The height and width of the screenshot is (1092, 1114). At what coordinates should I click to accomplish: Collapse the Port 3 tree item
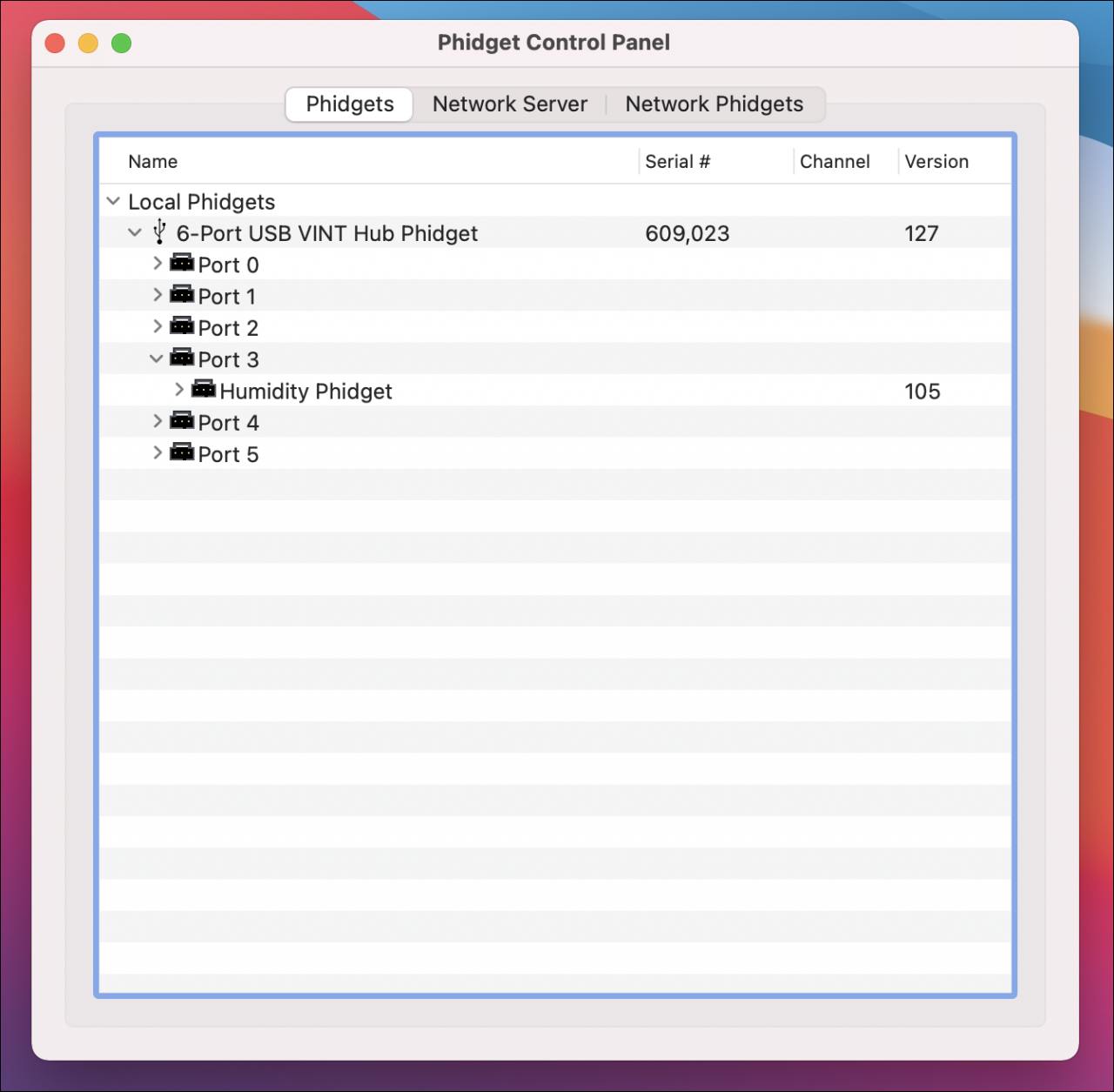(158, 358)
